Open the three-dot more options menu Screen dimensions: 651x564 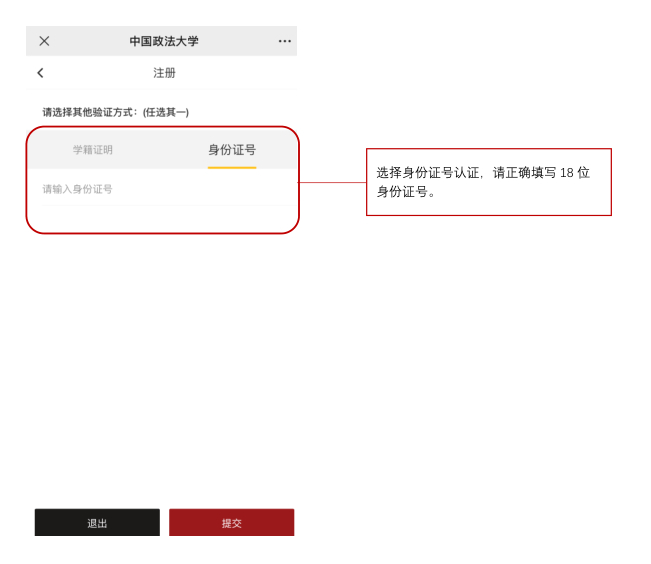pos(285,41)
